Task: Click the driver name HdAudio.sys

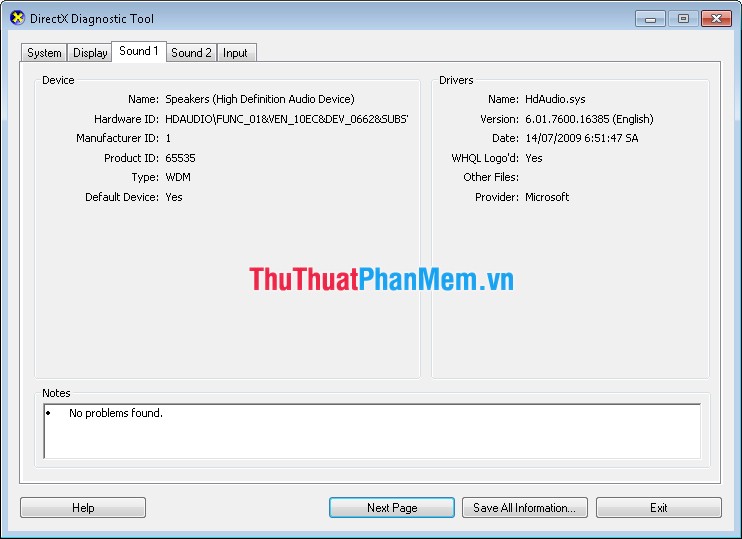Action: 555,99
